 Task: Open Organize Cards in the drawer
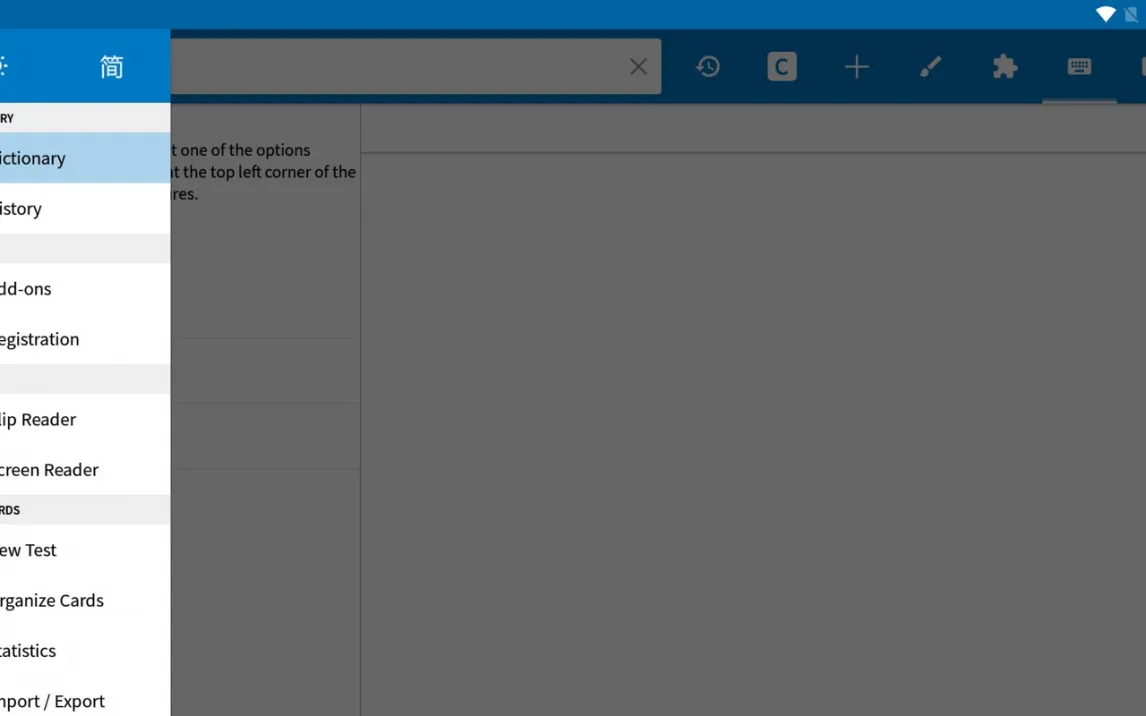[x=60, y=601]
